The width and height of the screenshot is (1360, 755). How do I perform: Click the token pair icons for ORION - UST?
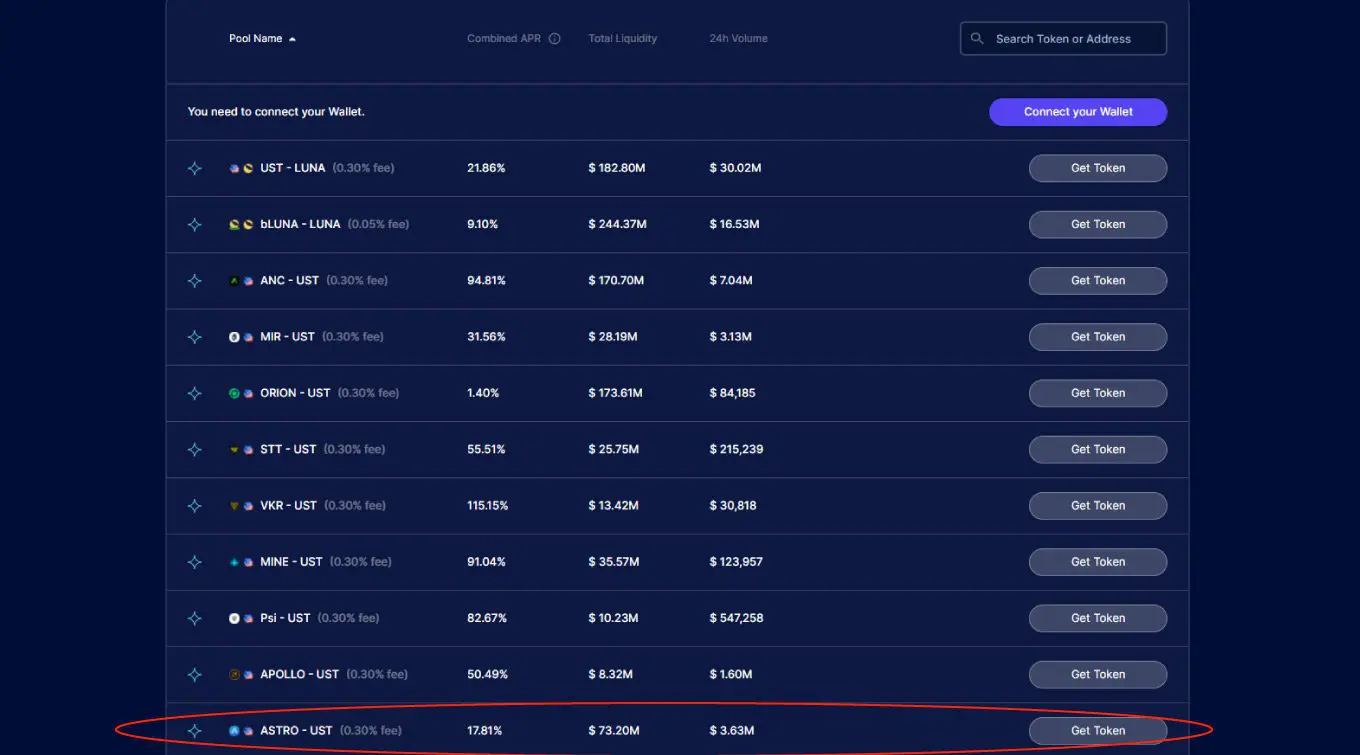241,393
